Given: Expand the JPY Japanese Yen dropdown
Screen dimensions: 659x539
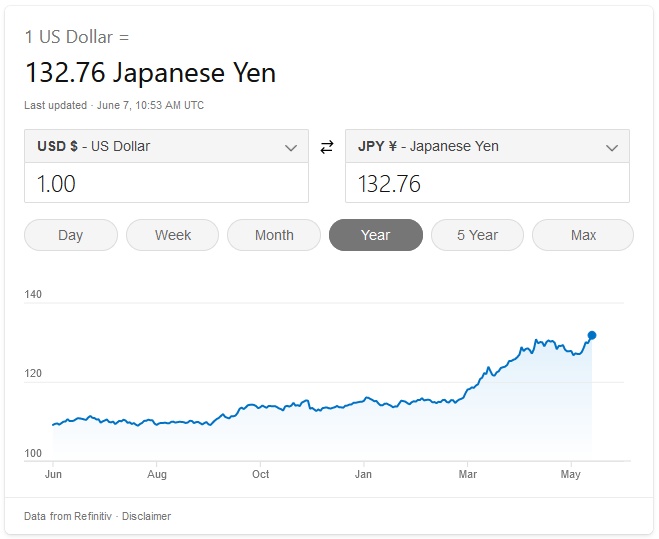Looking at the screenshot, I should coord(611,147).
